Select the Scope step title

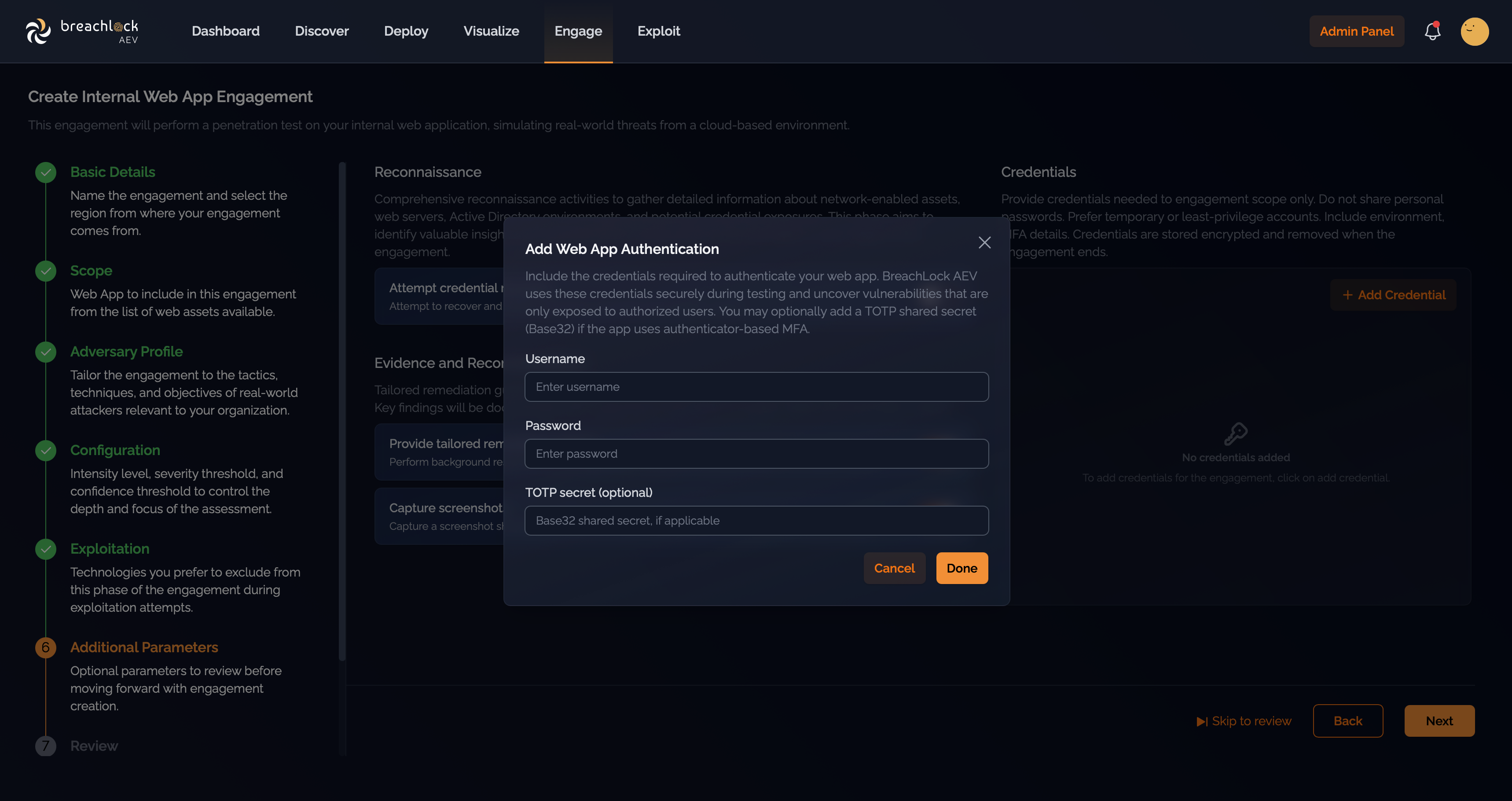click(x=91, y=271)
